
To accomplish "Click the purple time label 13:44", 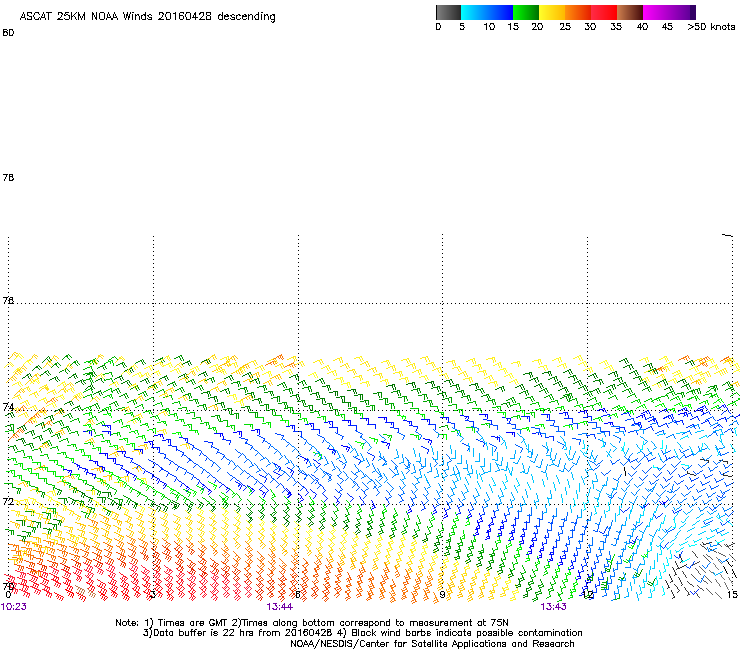I will click(279, 607).
